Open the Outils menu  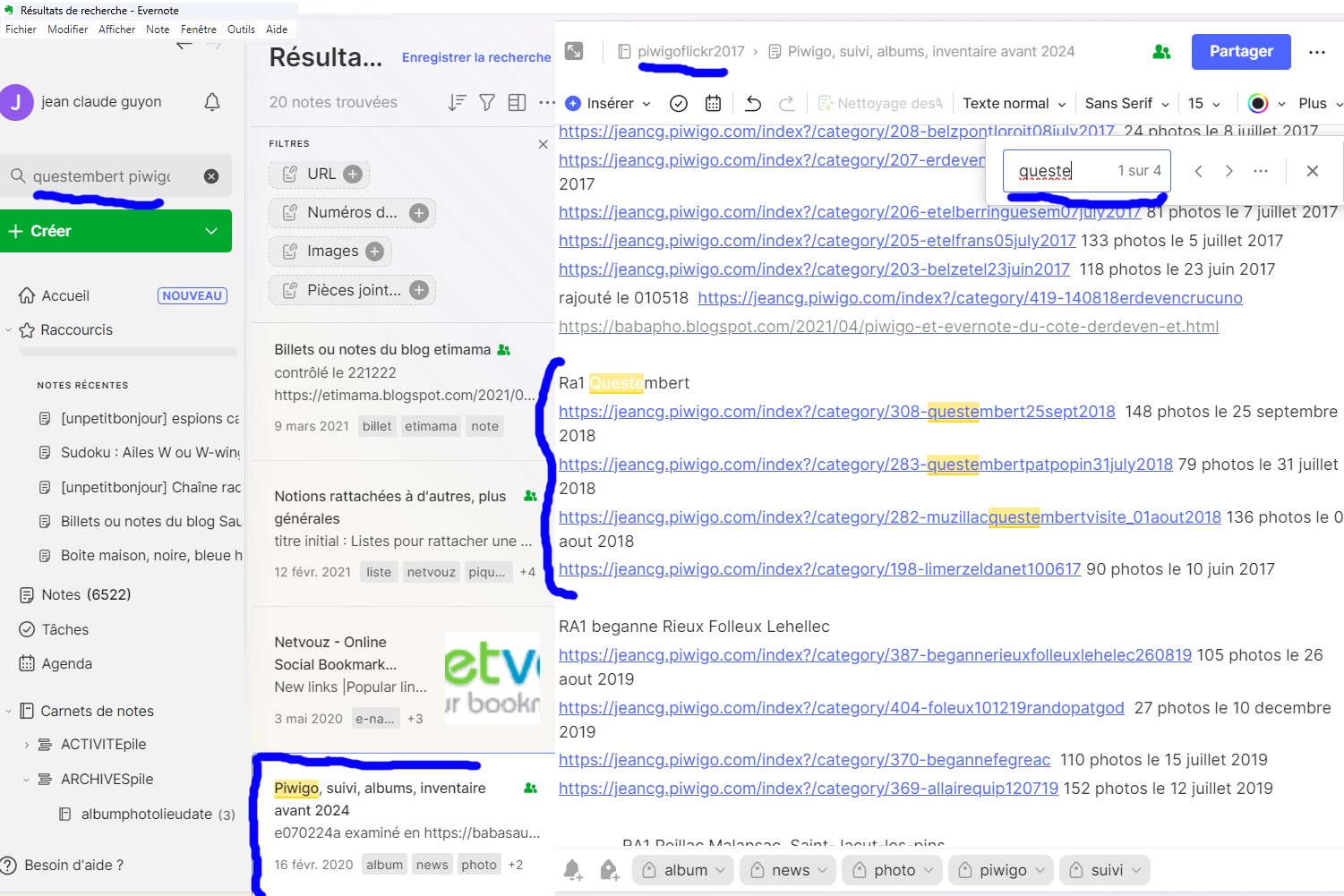241,30
